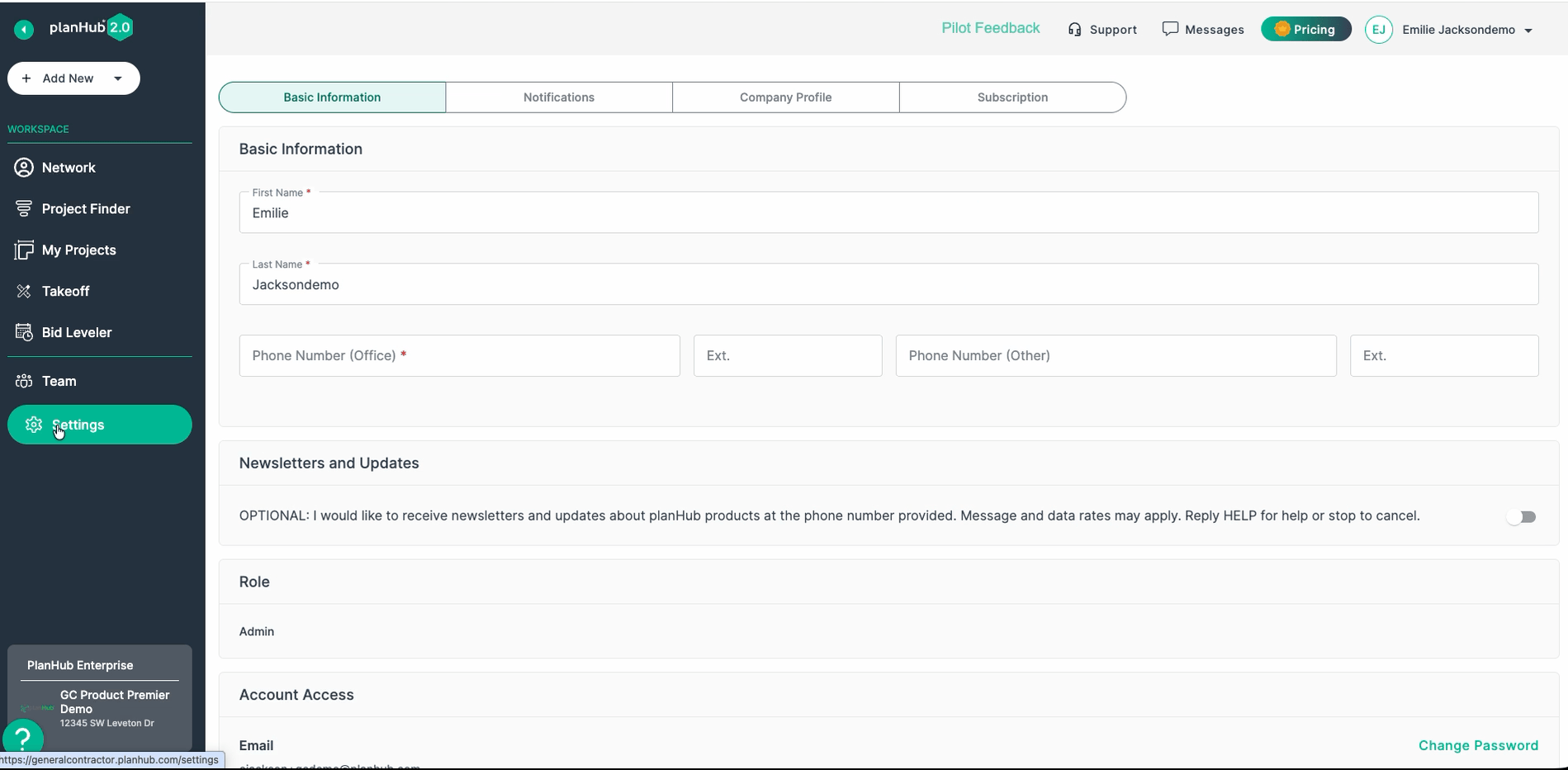This screenshot has width=1568, height=770.
Task: Open Project Finder in the sidebar
Action: tap(86, 209)
